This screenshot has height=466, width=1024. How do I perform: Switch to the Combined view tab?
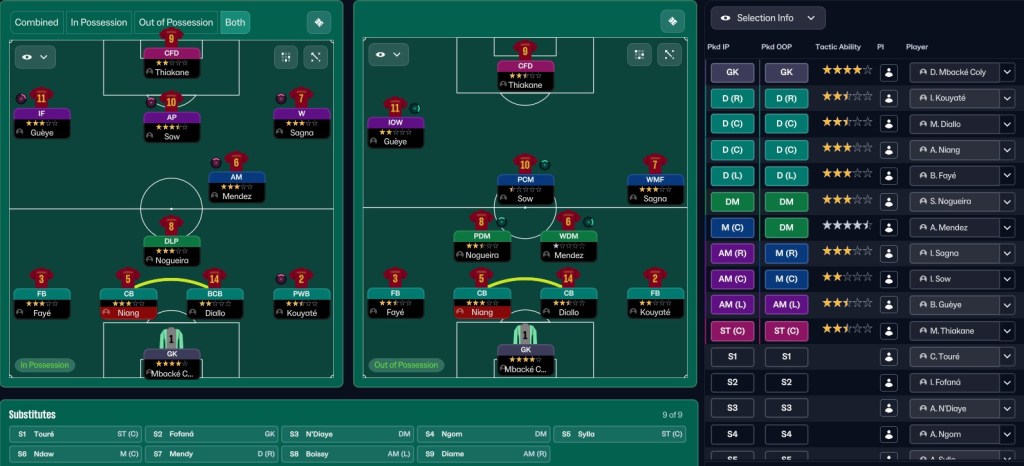[x=37, y=22]
